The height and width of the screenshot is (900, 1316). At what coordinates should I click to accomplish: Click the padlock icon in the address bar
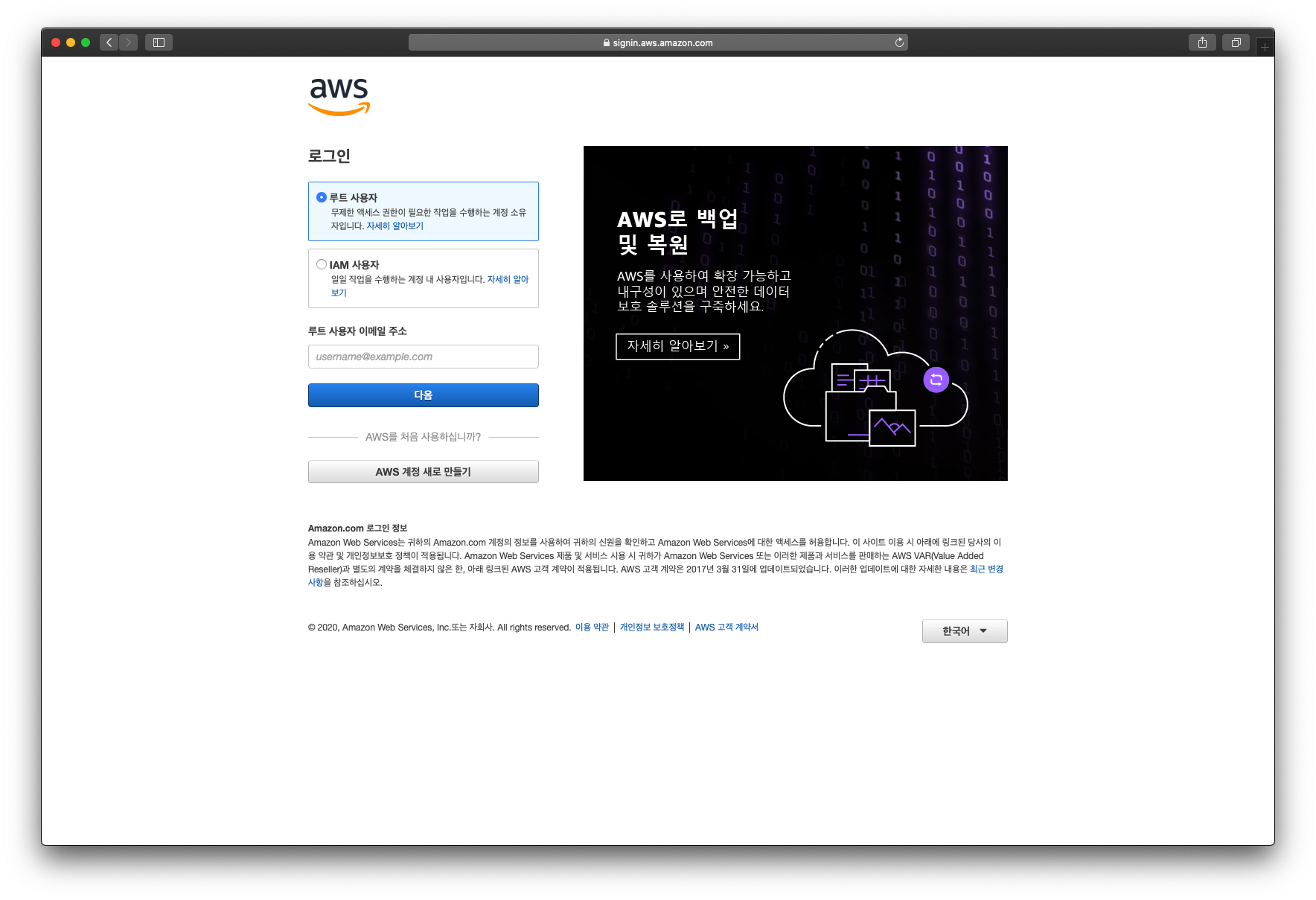tap(607, 42)
